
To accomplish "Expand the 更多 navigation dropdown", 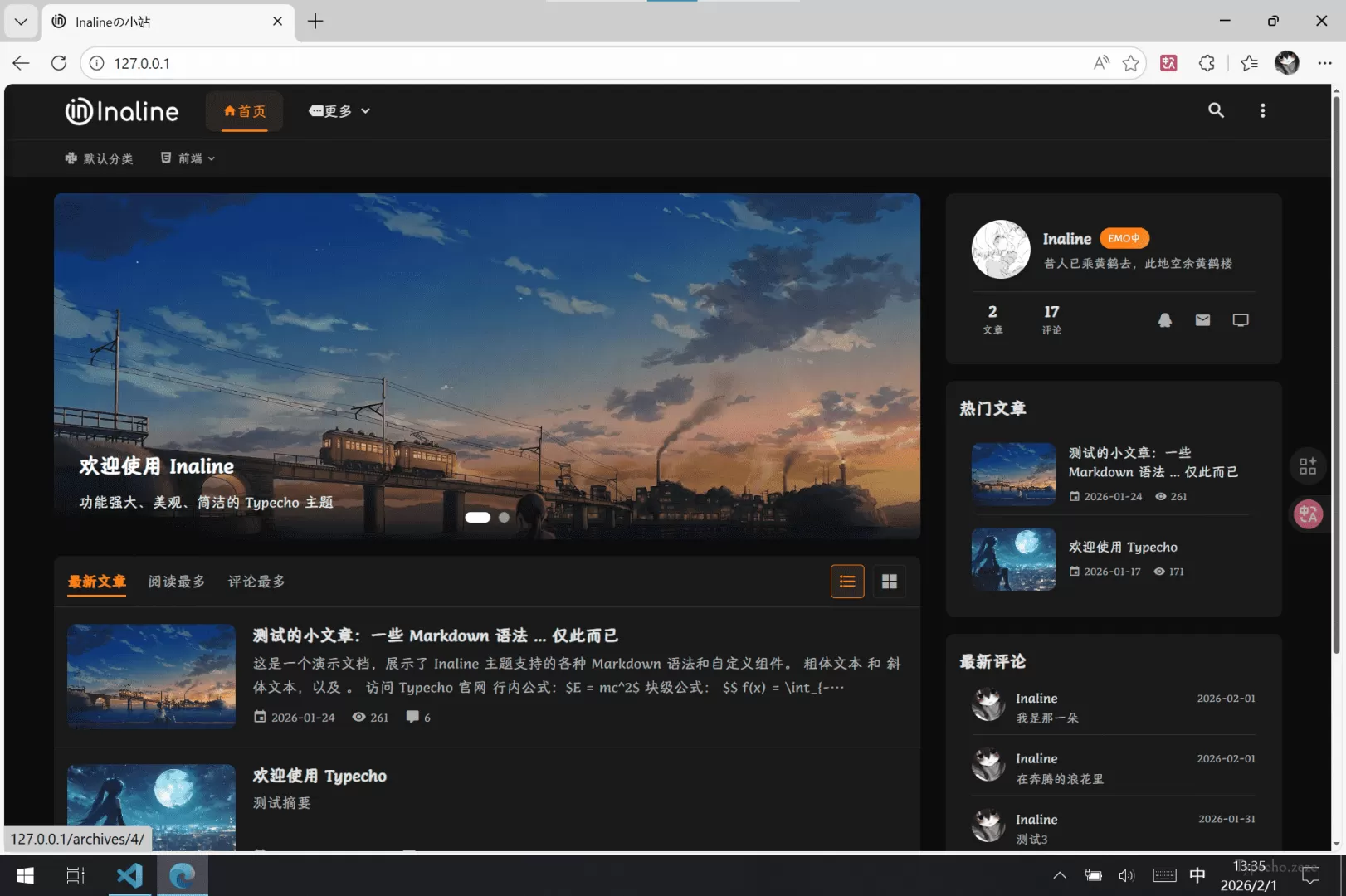I will (339, 111).
